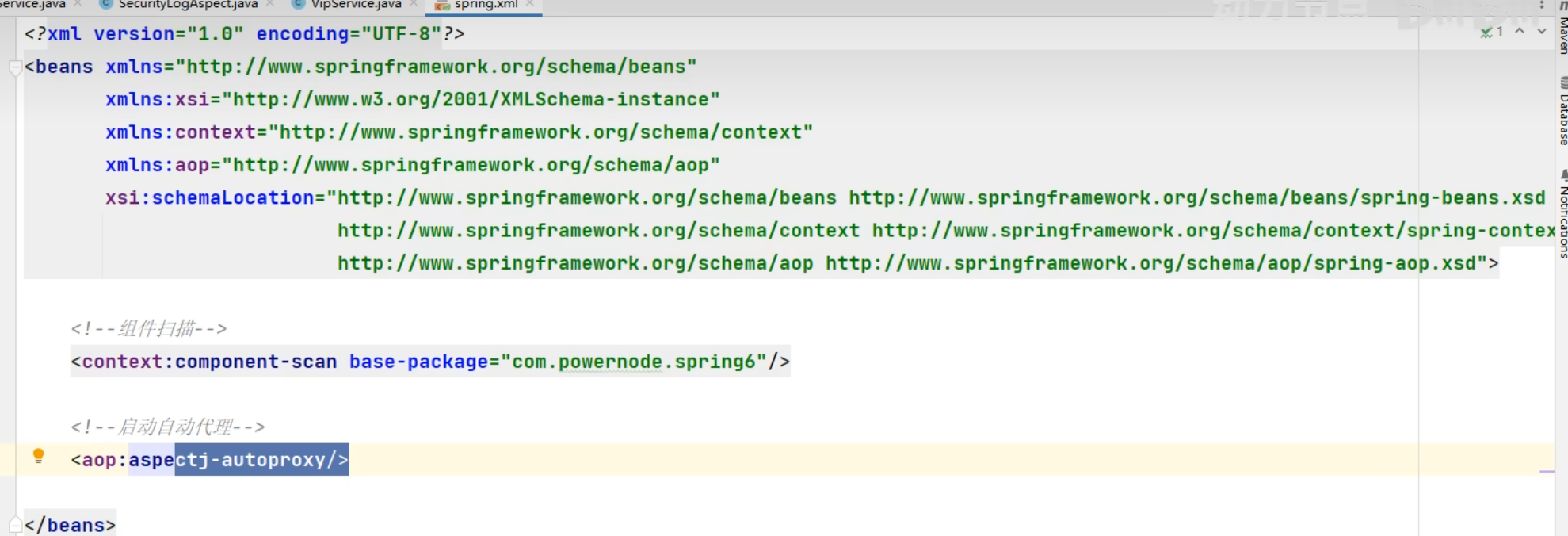Switch to SecurityLogAspect.java tab
This screenshot has height=536, width=1568.
pyautogui.click(x=188, y=5)
